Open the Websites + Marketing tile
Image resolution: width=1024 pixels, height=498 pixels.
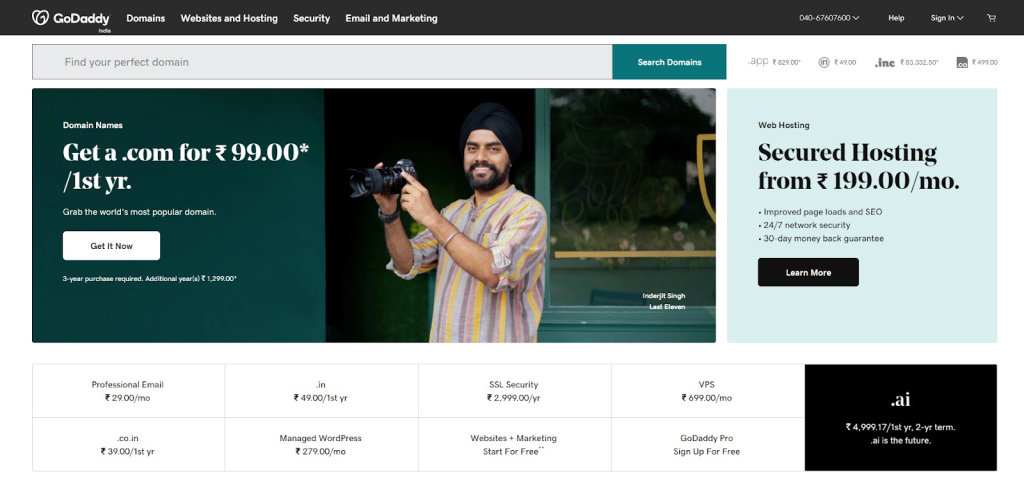click(515, 444)
